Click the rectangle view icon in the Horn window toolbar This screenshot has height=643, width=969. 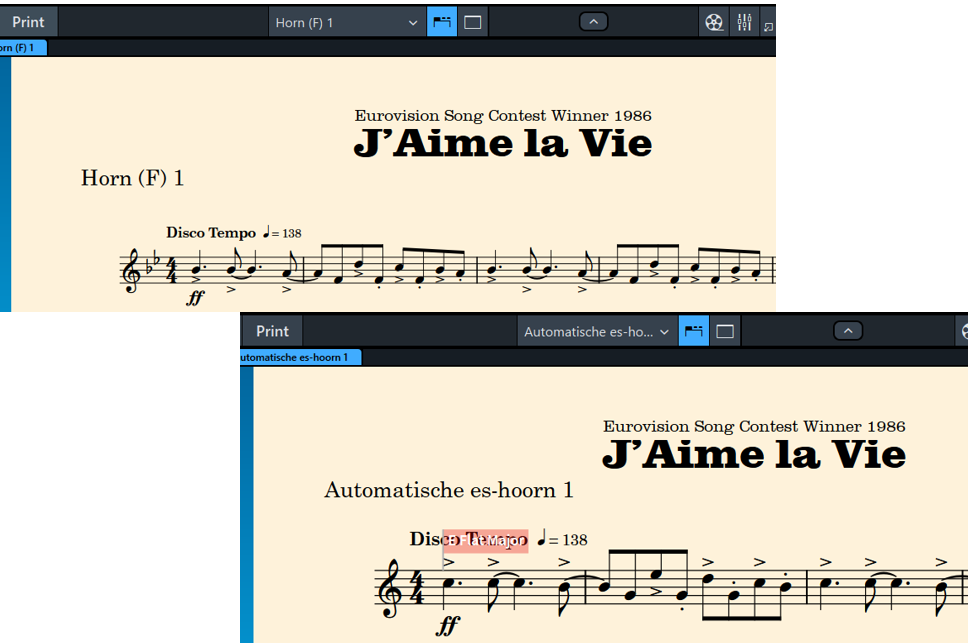tap(473, 22)
